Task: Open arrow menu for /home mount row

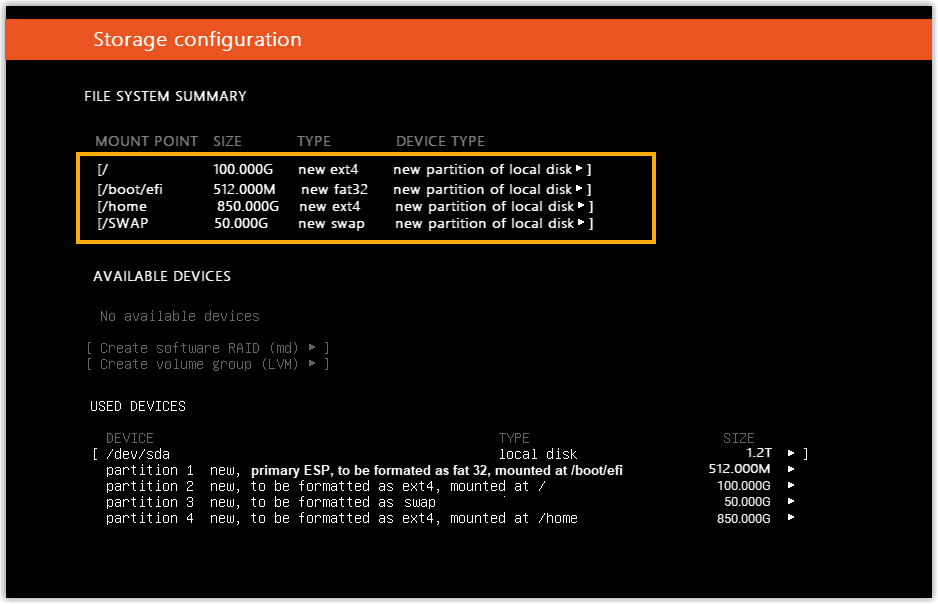Action: [581, 207]
